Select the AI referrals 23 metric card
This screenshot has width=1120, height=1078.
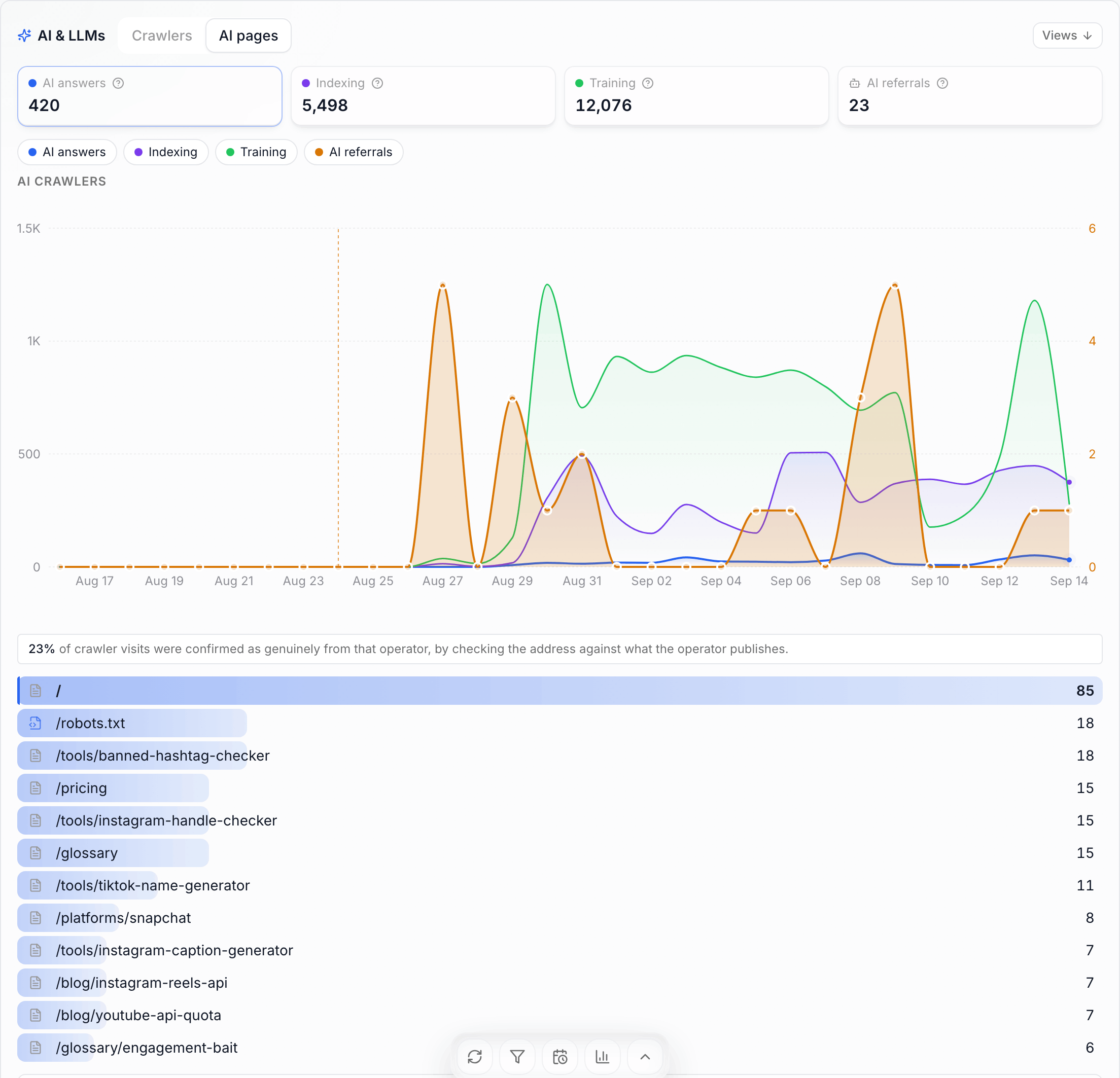click(970, 96)
